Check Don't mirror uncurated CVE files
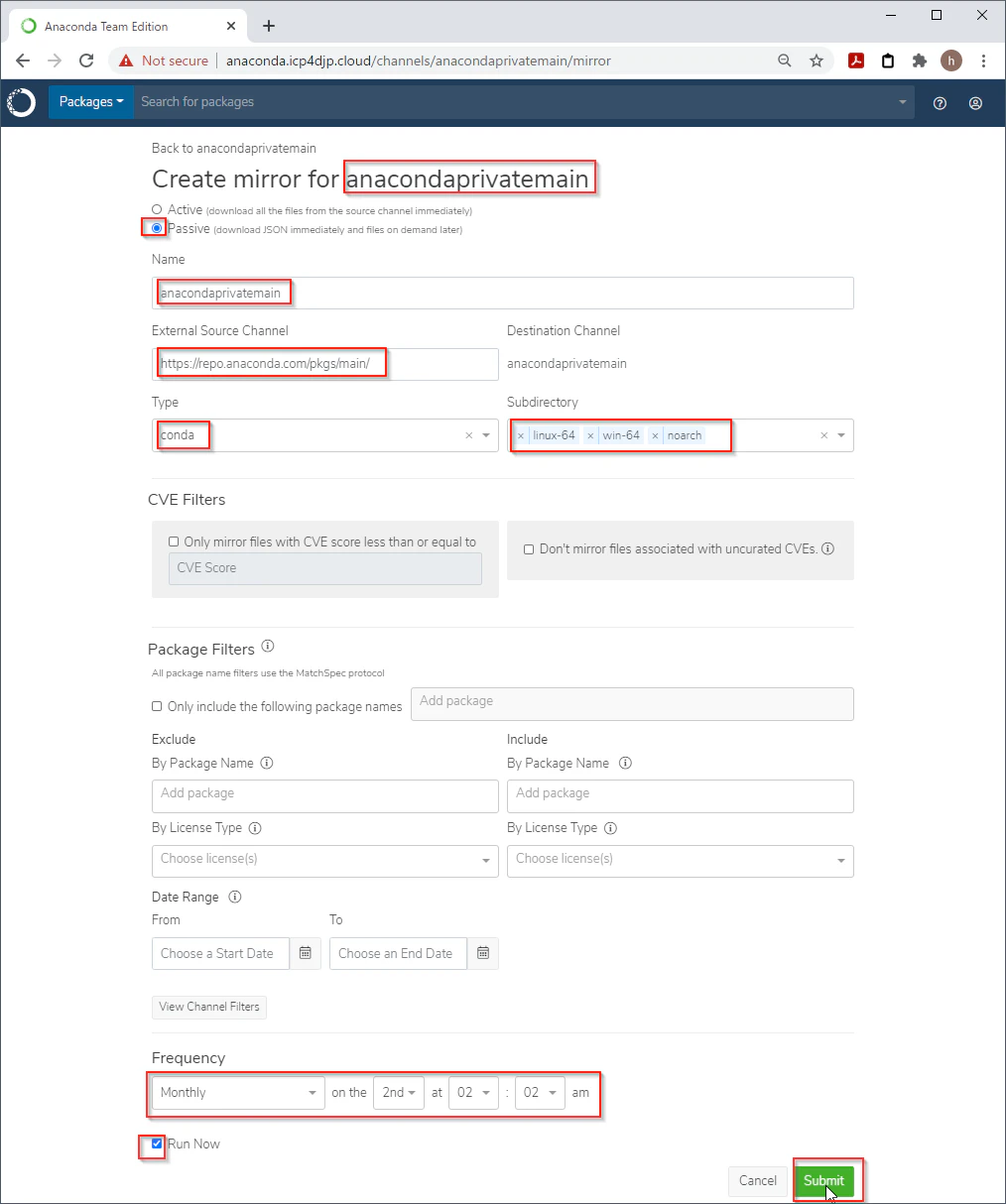The image size is (1006, 1204). pyautogui.click(x=529, y=549)
